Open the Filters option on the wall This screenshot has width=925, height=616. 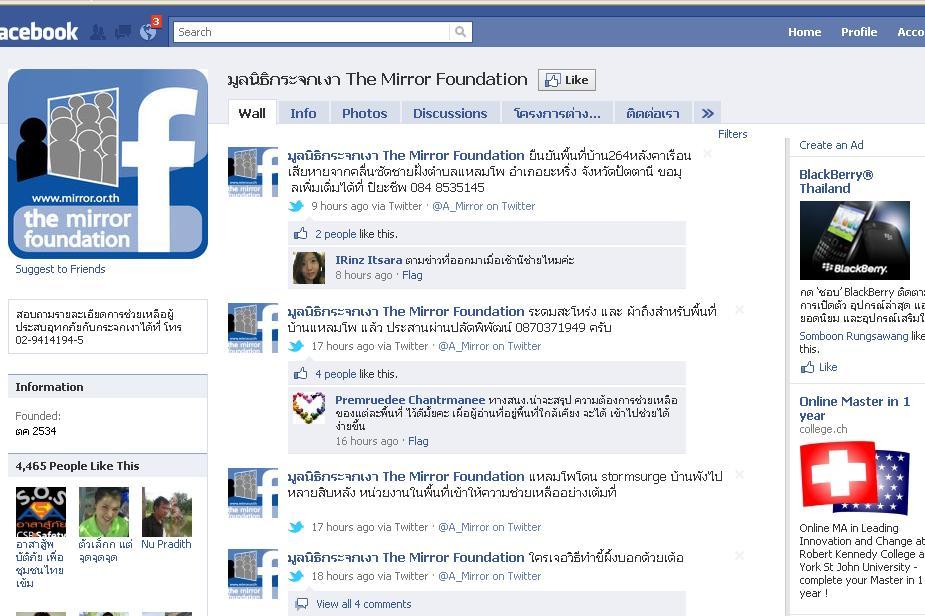(x=732, y=134)
